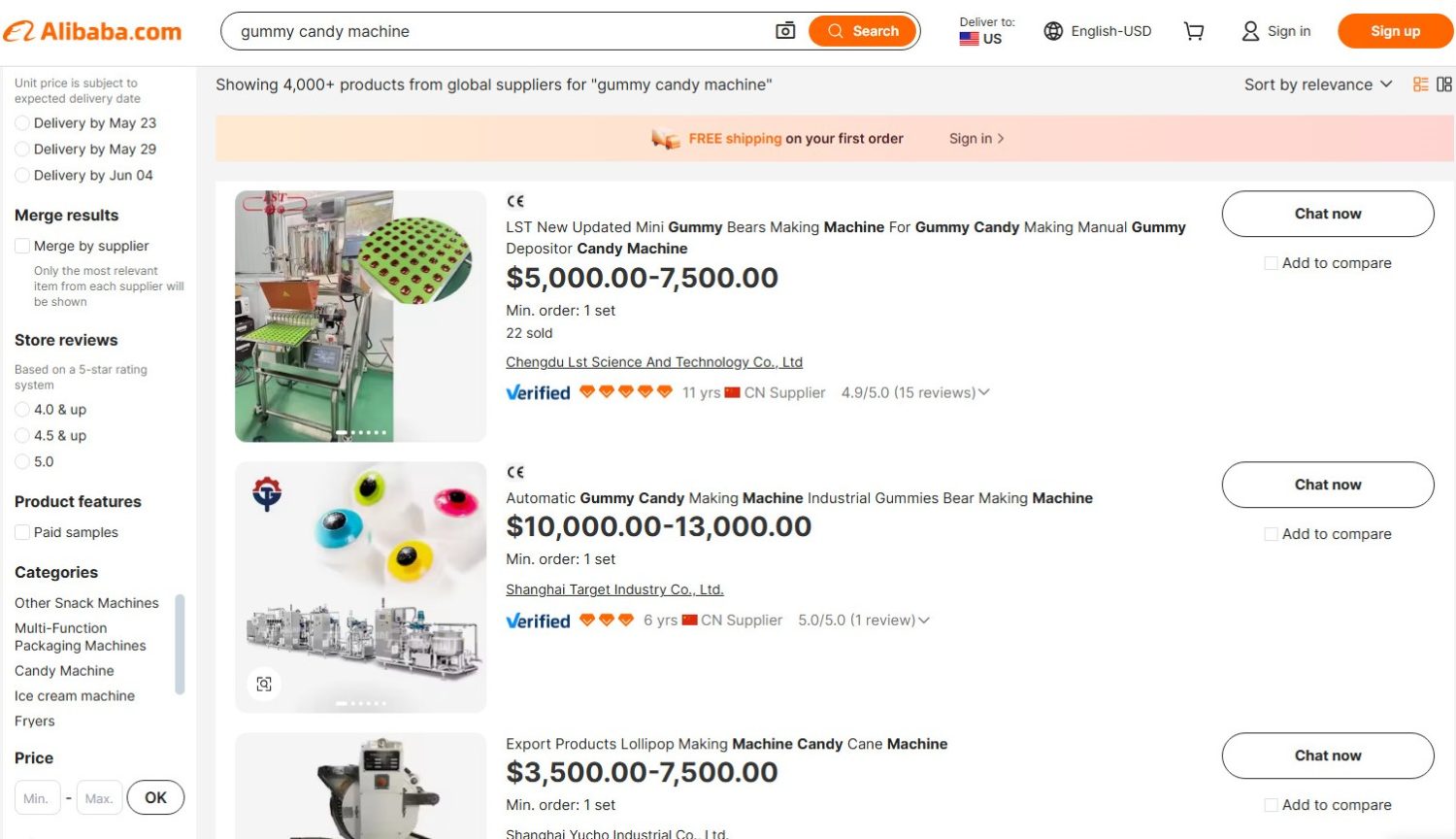This screenshot has height=839, width=1456.
Task: Enable Merge by supplier checkbox
Action: click(x=22, y=247)
